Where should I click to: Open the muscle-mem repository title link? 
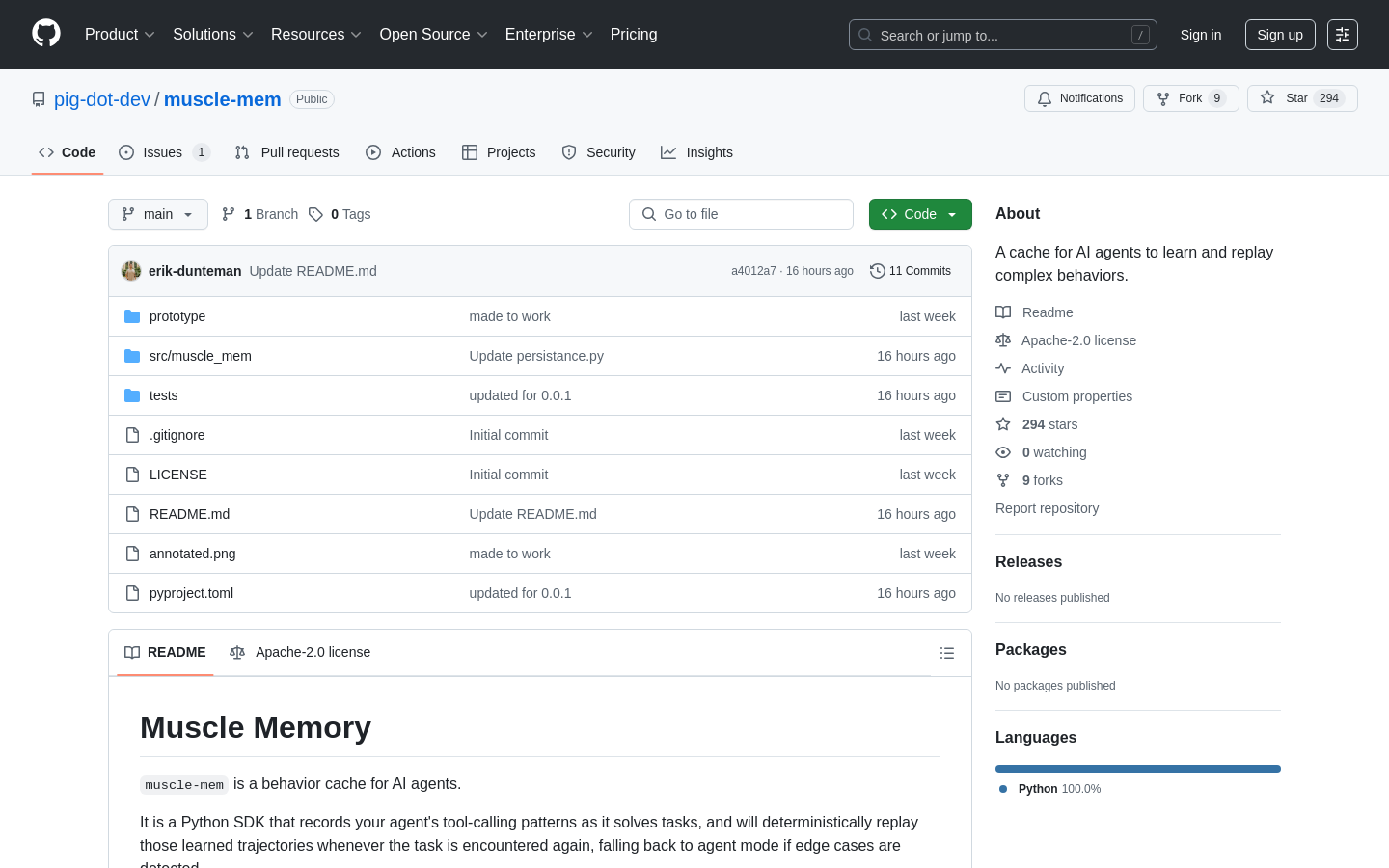click(223, 99)
